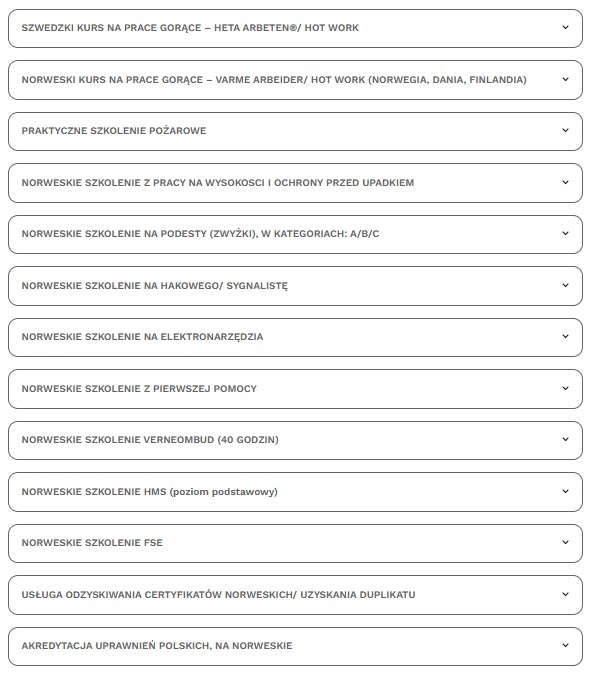Click chevron on Heta Arbeten row

coord(565,27)
